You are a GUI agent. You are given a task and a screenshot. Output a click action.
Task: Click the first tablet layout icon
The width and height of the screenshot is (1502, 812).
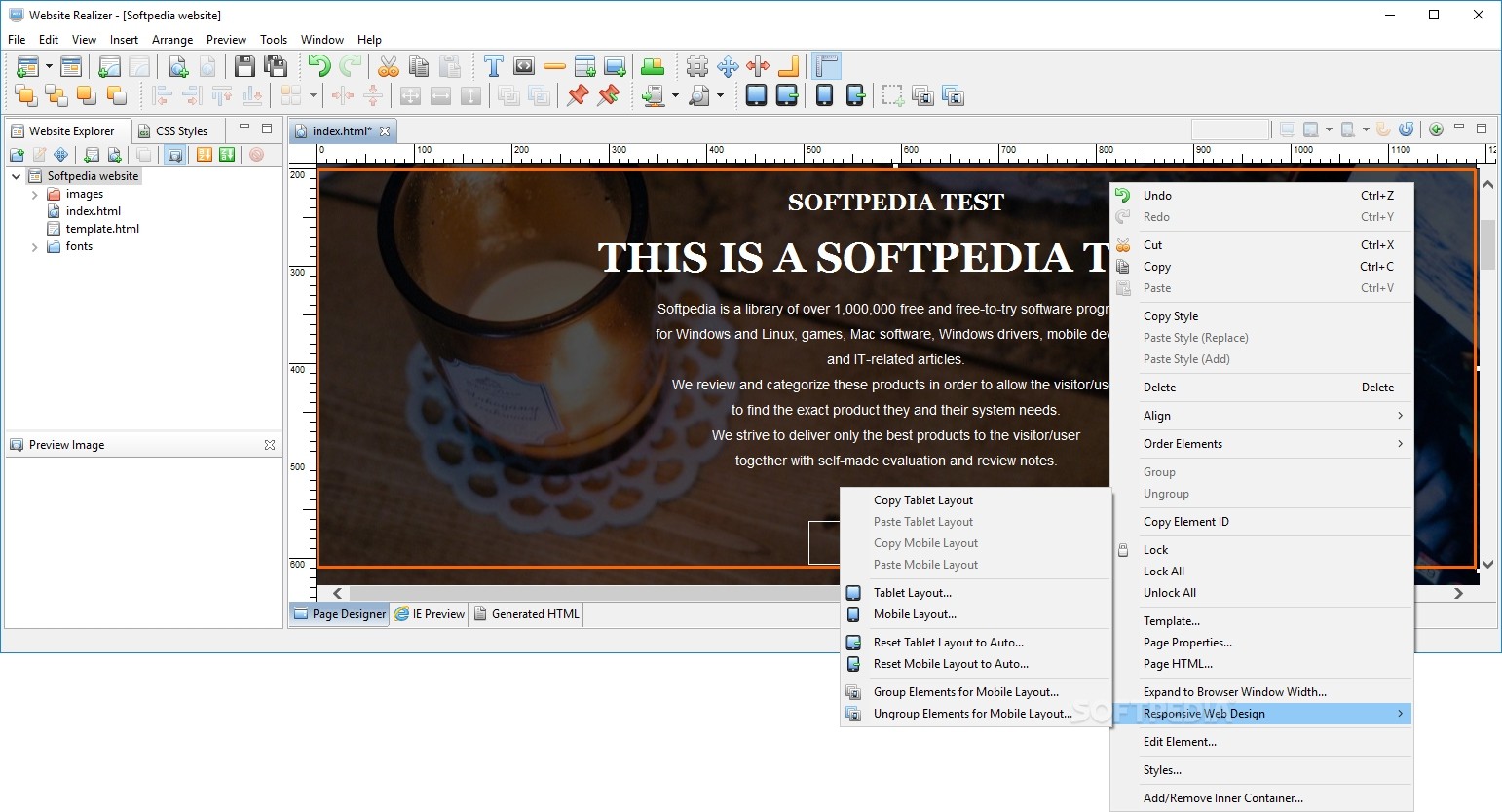click(756, 95)
